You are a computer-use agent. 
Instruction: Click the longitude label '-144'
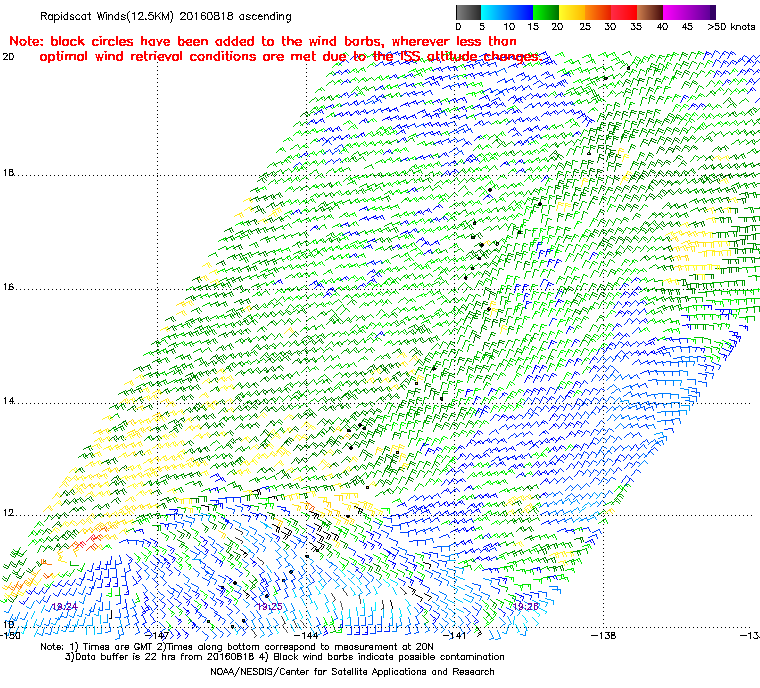(306, 635)
